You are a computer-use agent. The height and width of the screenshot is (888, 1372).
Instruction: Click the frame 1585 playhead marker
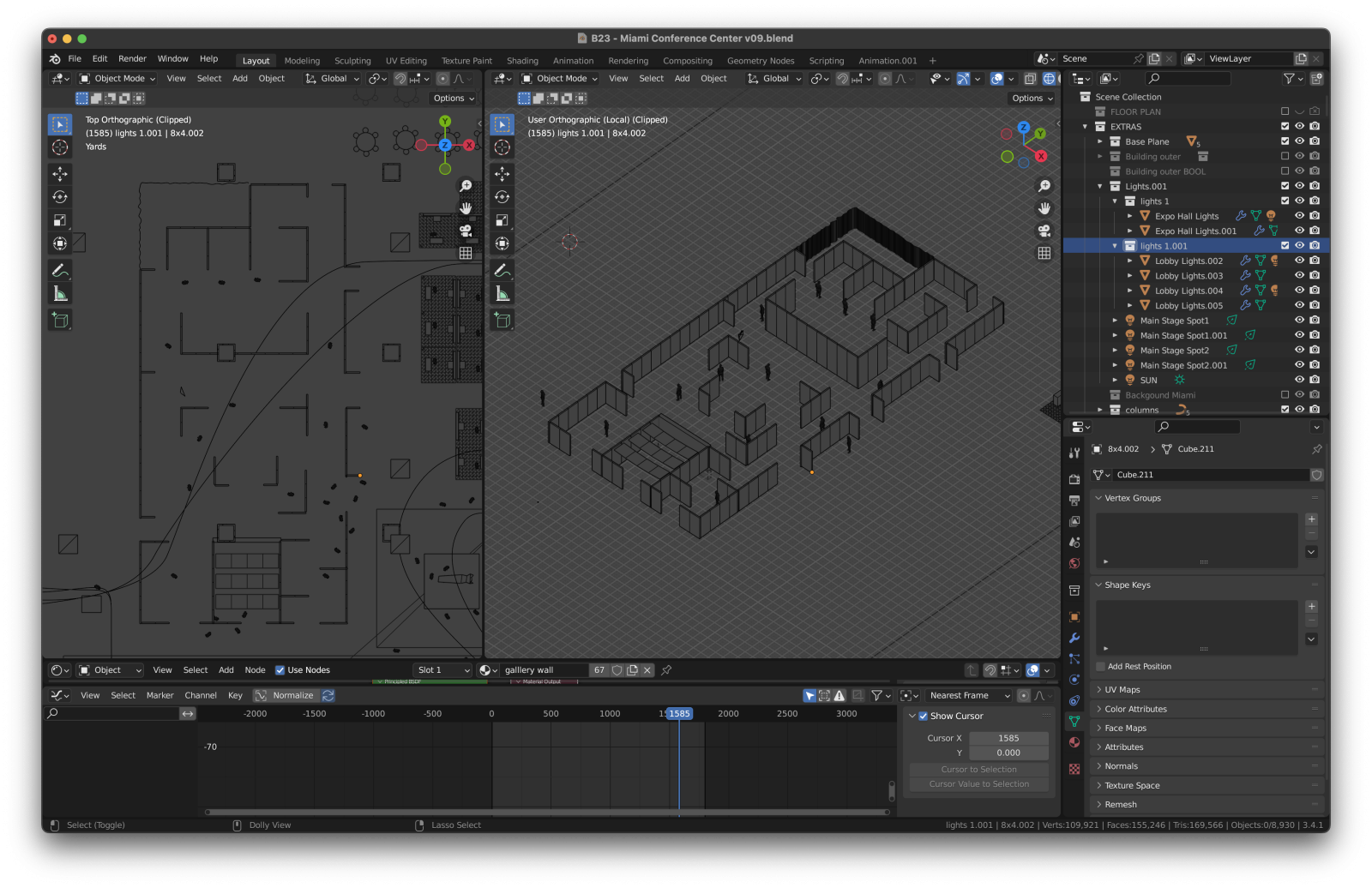point(679,713)
